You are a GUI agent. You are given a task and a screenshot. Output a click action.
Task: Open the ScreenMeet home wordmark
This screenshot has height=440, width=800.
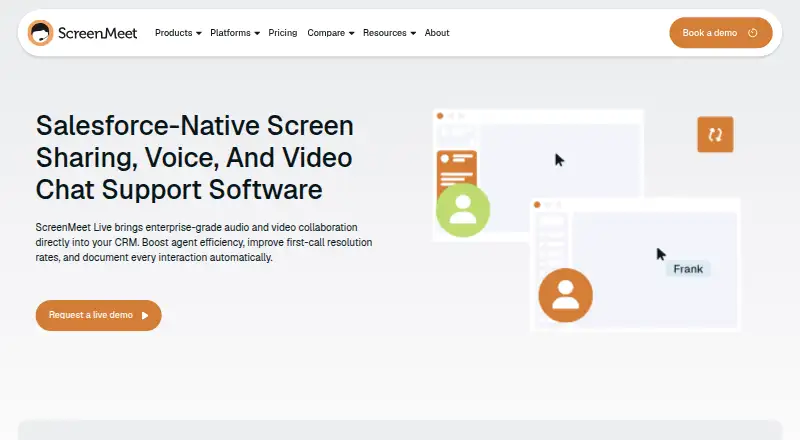click(97, 33)
